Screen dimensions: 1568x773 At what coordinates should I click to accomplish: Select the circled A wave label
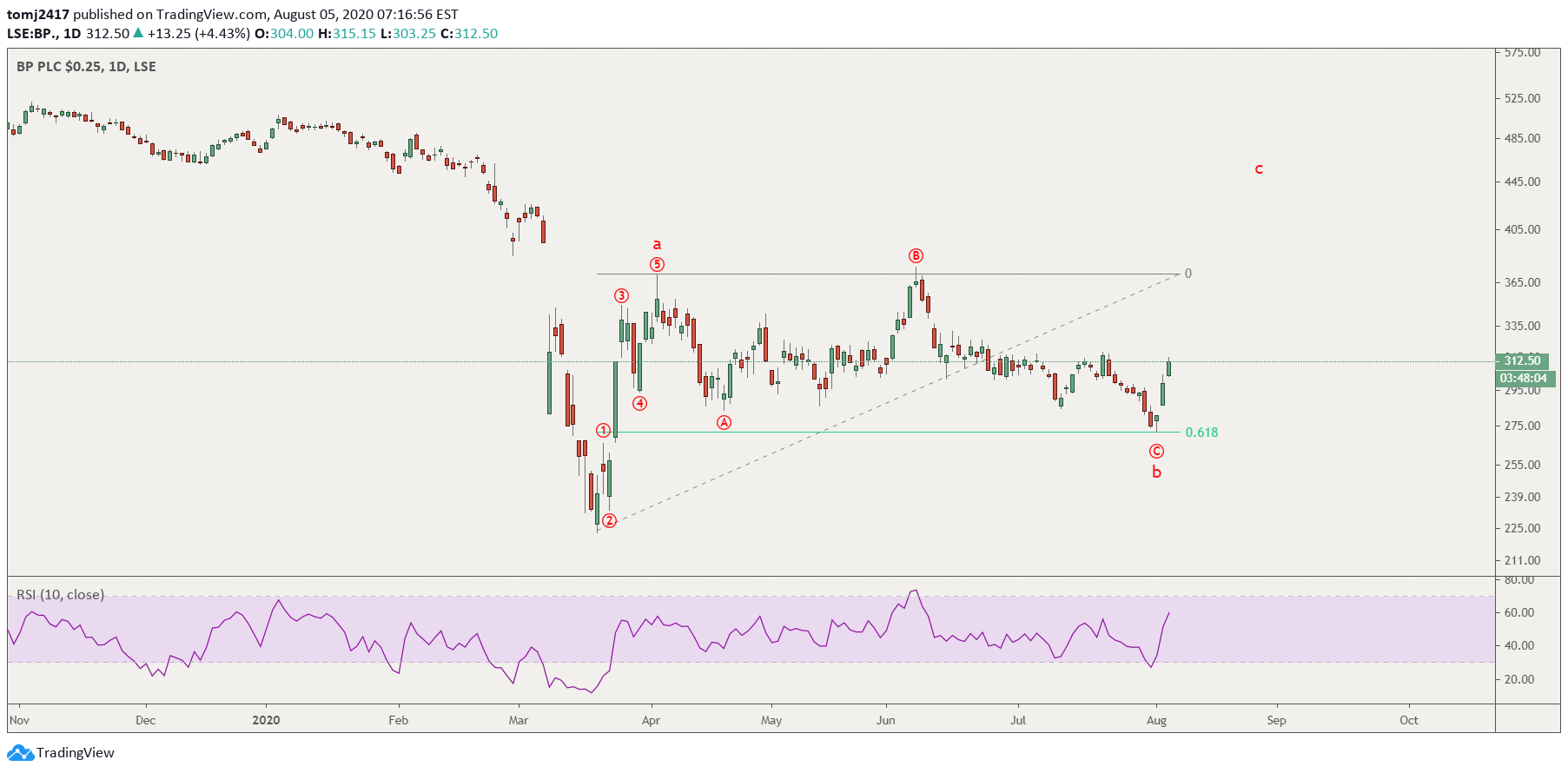[724, 423]
